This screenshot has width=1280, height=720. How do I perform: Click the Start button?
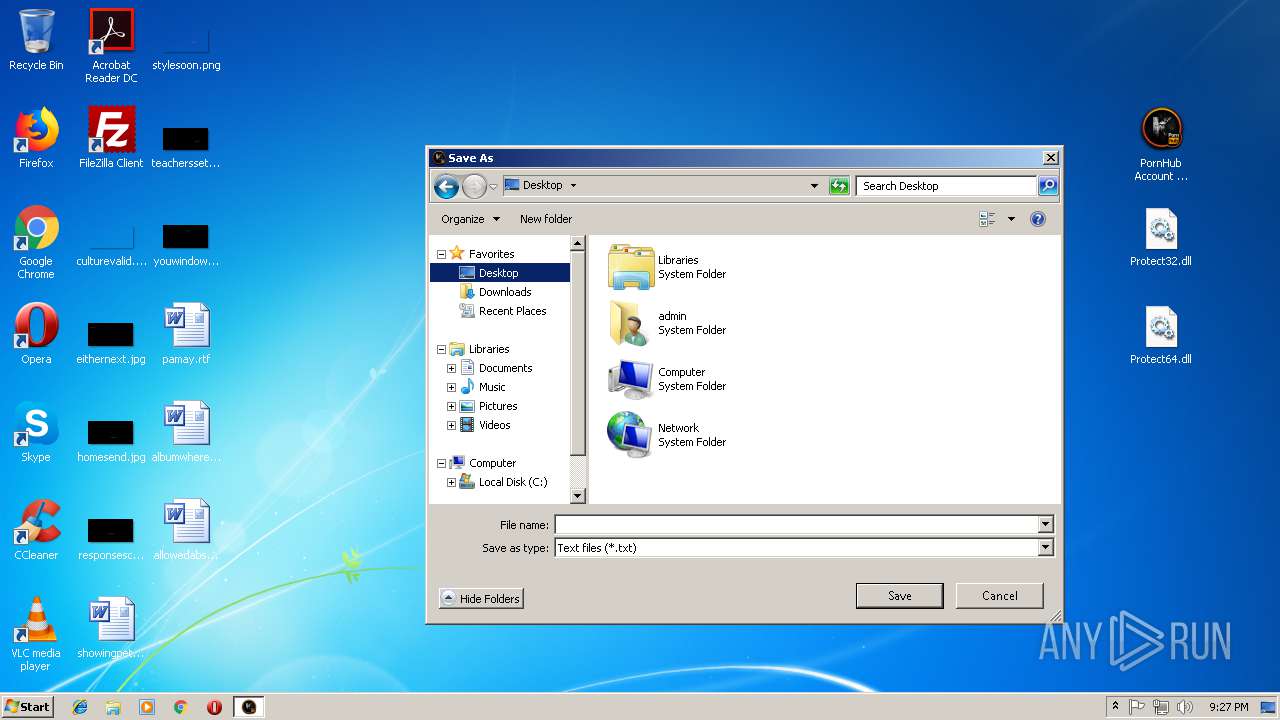click(x=28, y=707)
